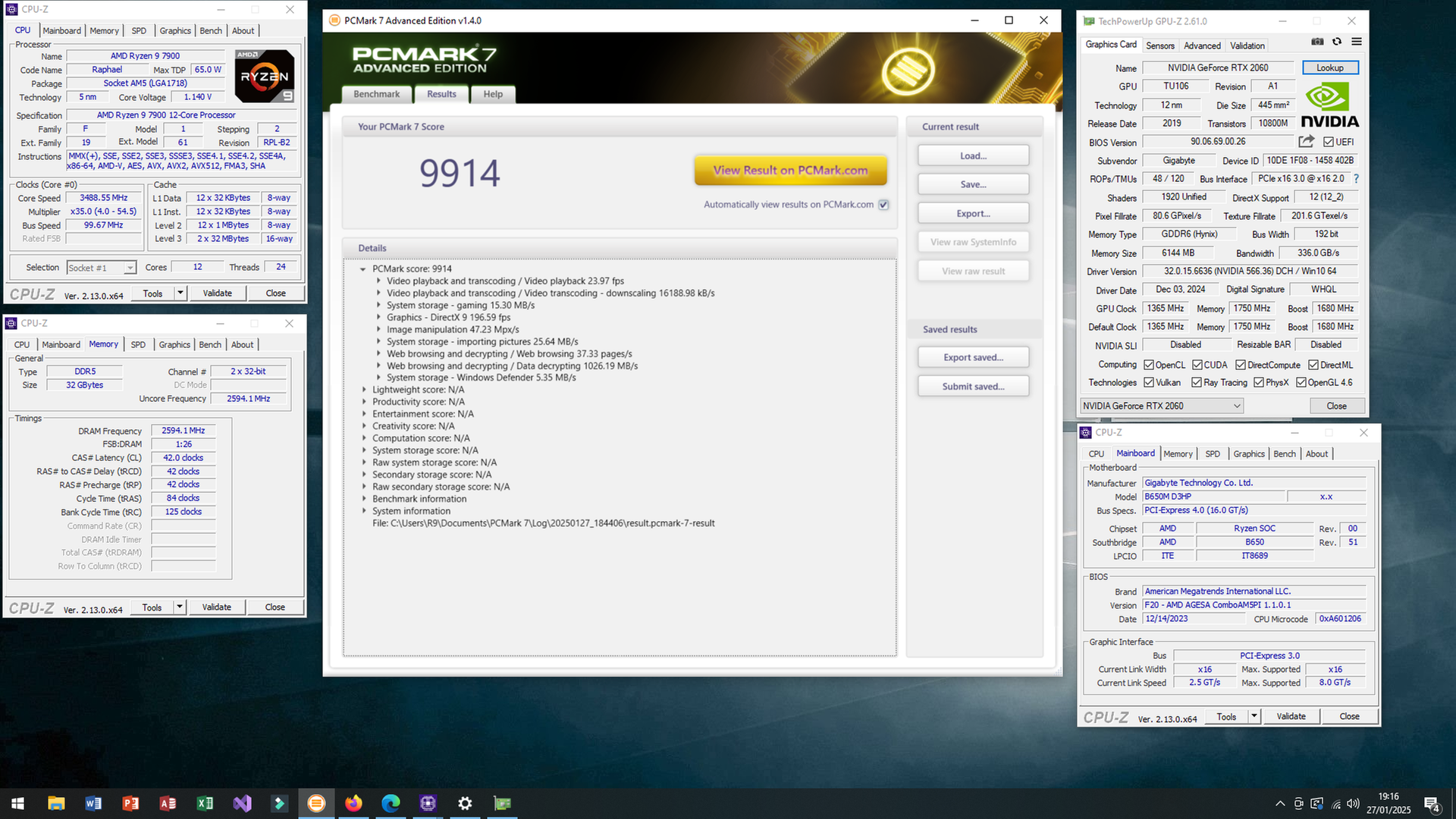Launch Excel from the taskbar
This screenshot has width=1456, height=819.
click(205, 803)
